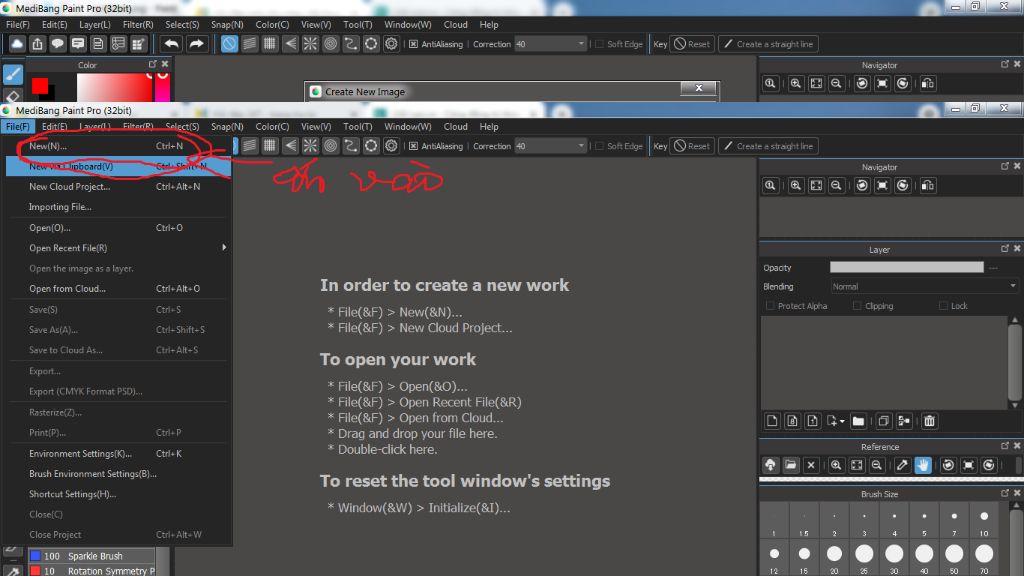This screenshot has width=1024, height=576.
Task: Open snap settings gear in front window toolbar
Action: tap(391, 146)
